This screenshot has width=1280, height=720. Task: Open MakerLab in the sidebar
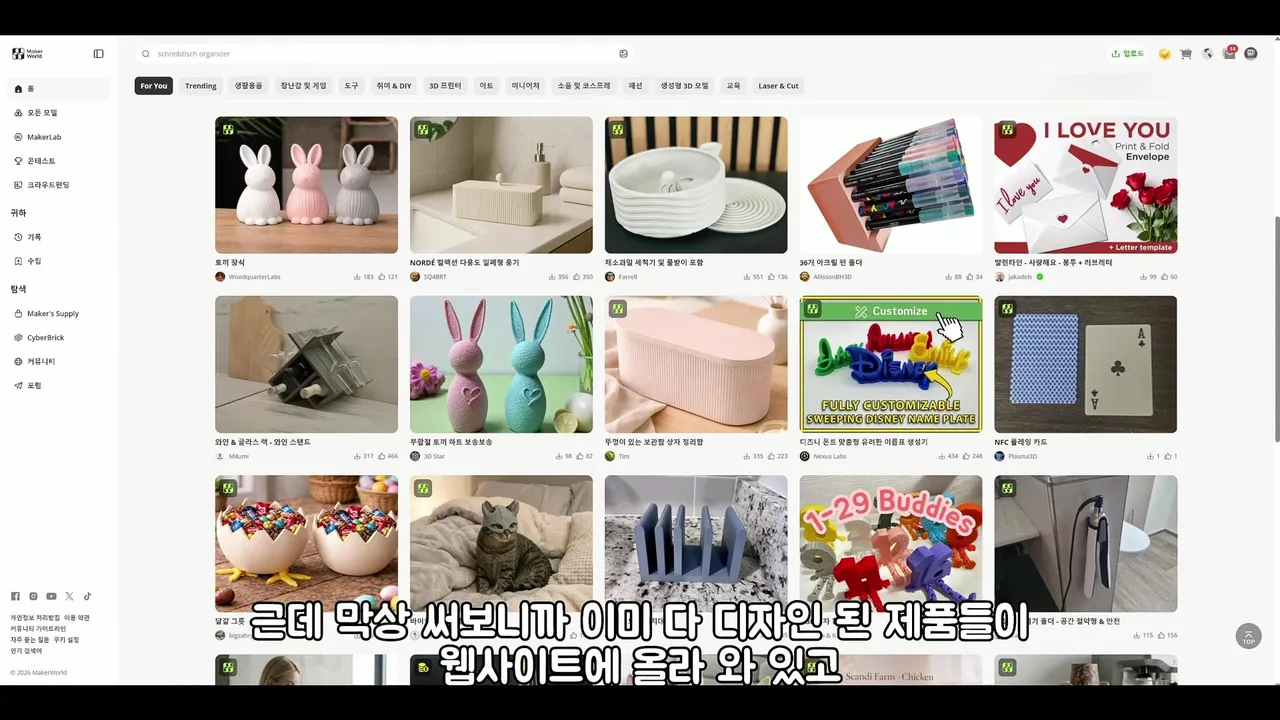[60, 137]
